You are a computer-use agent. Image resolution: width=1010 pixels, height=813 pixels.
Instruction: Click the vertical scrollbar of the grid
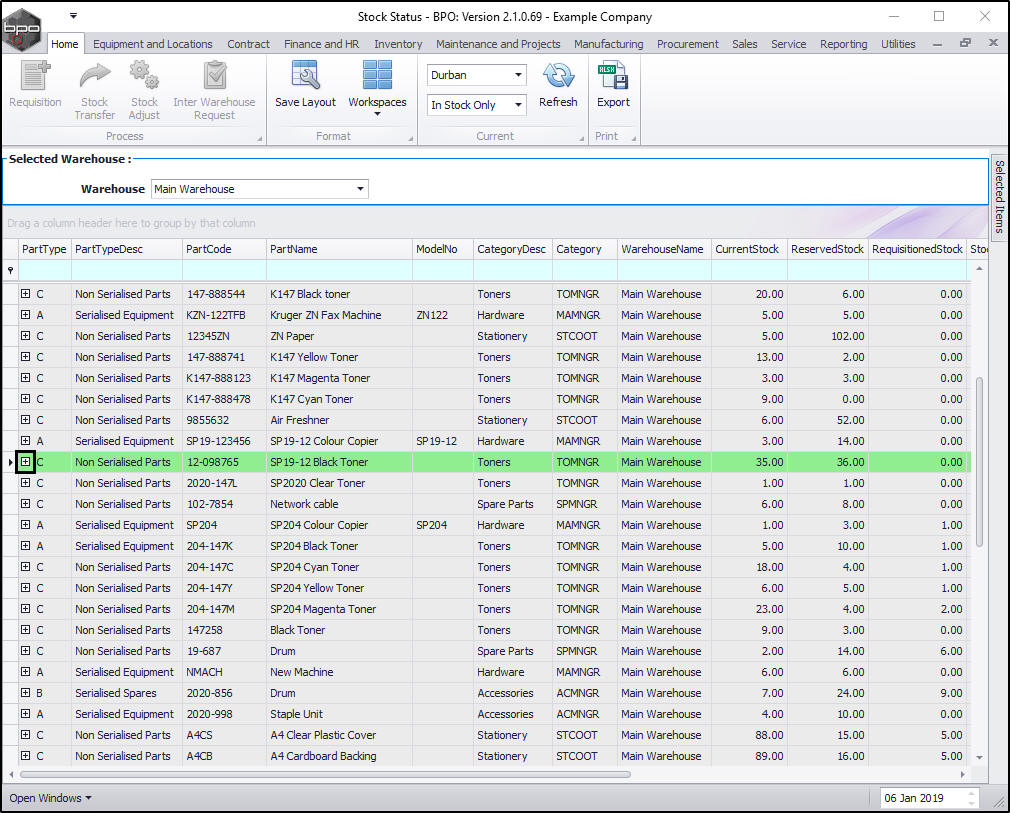point(979,460)
